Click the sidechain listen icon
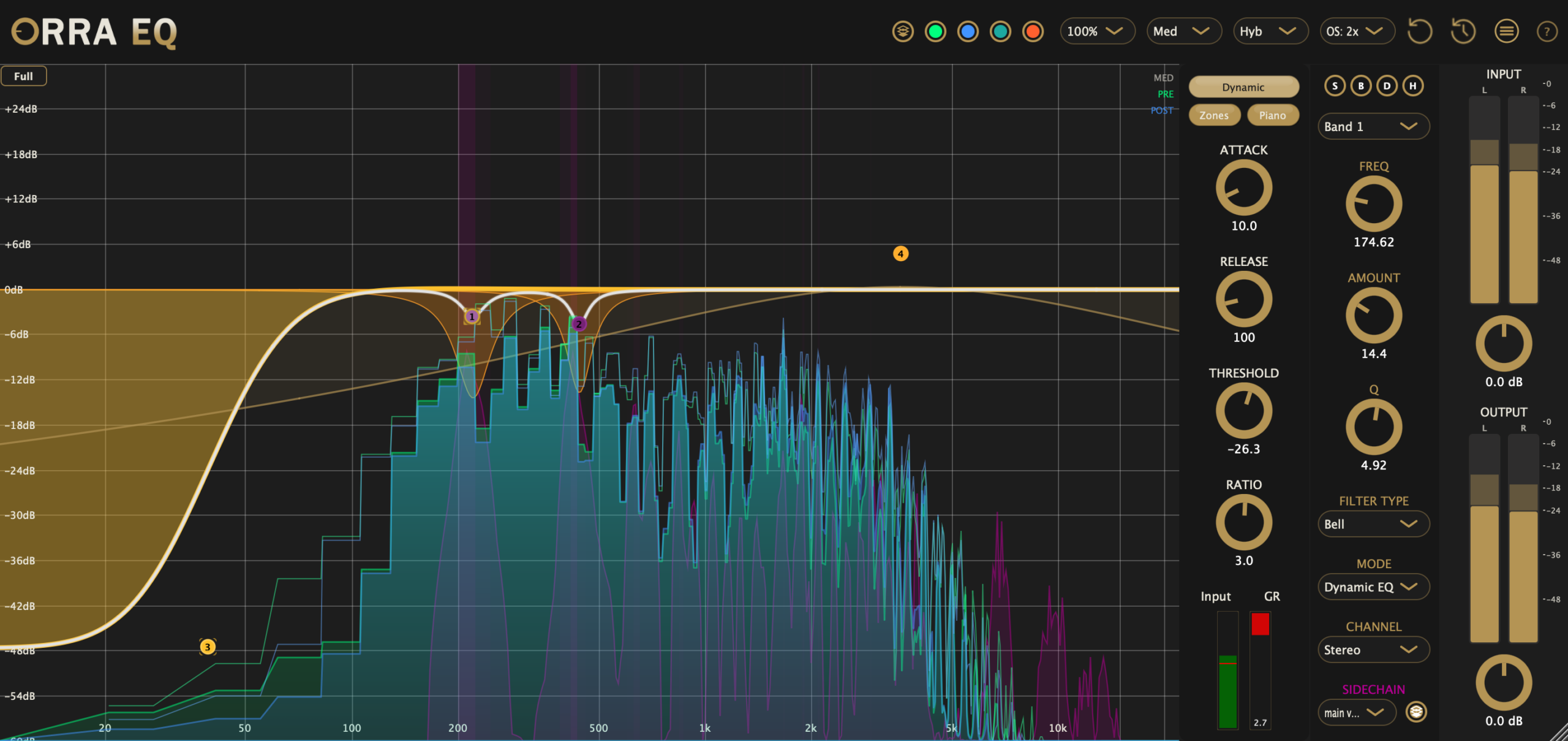Viewport: 1568px width, 741px height. coord(1415,712)
